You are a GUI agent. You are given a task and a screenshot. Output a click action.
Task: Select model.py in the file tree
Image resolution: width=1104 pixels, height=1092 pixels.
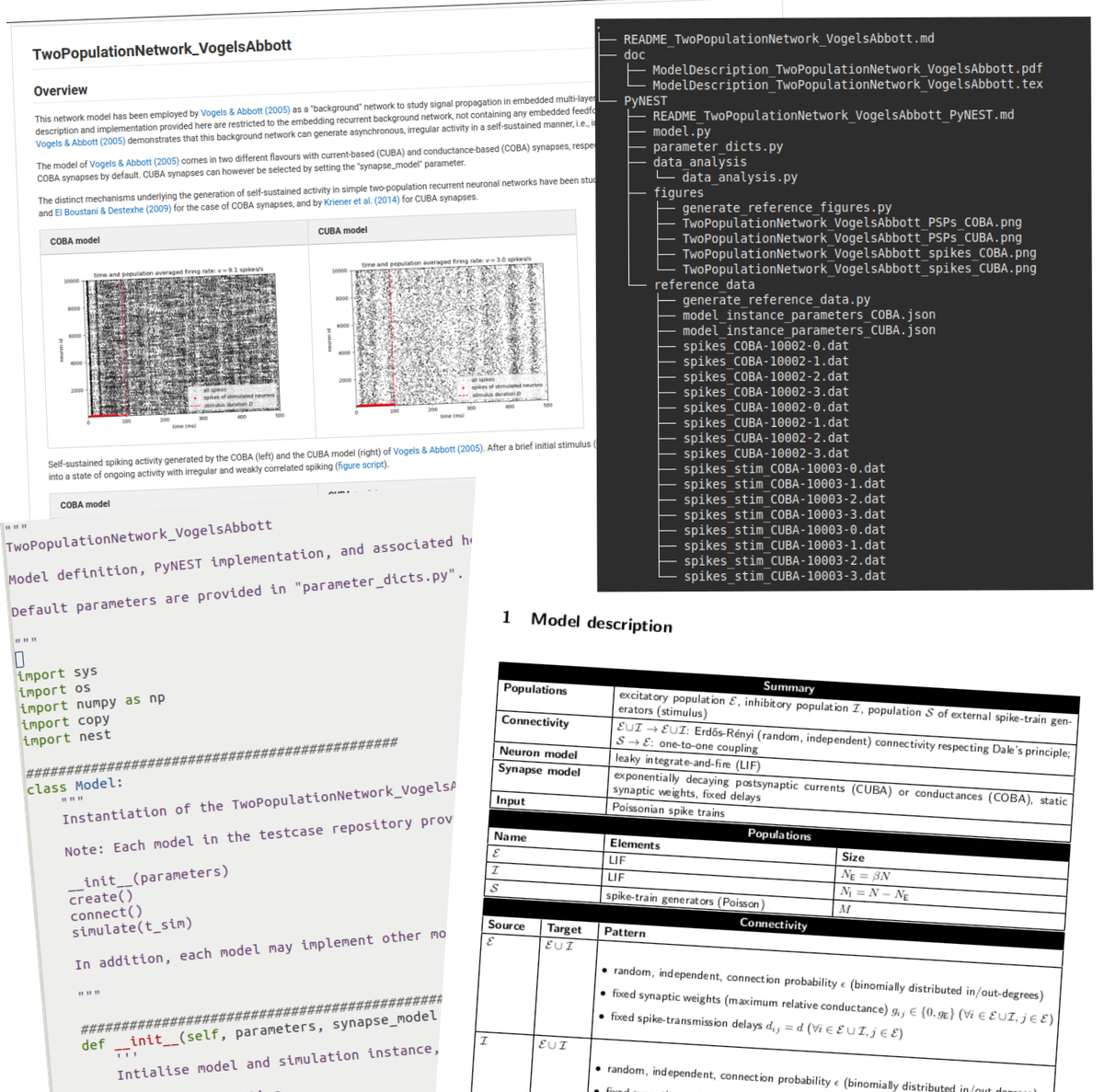682,131
